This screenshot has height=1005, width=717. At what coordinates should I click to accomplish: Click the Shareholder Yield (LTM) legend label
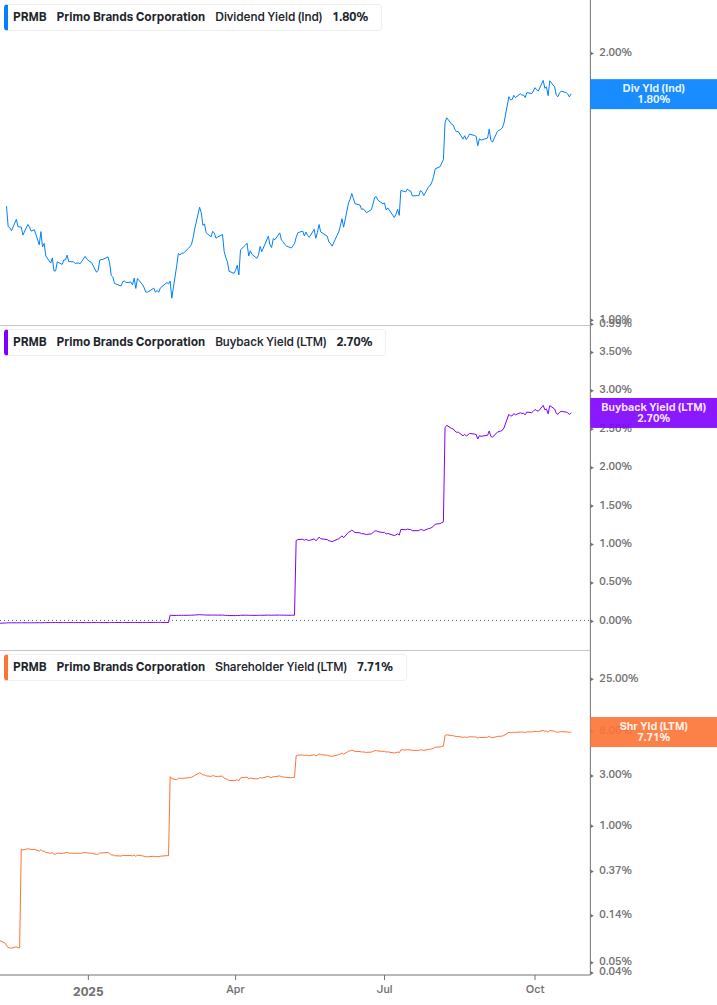281,667
